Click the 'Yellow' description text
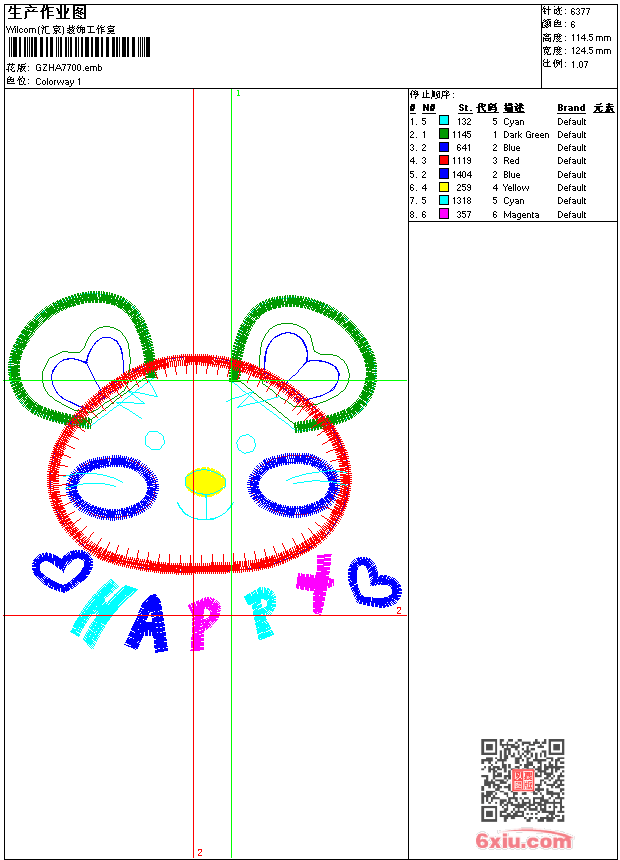The image size is (620, 860). 516,188
